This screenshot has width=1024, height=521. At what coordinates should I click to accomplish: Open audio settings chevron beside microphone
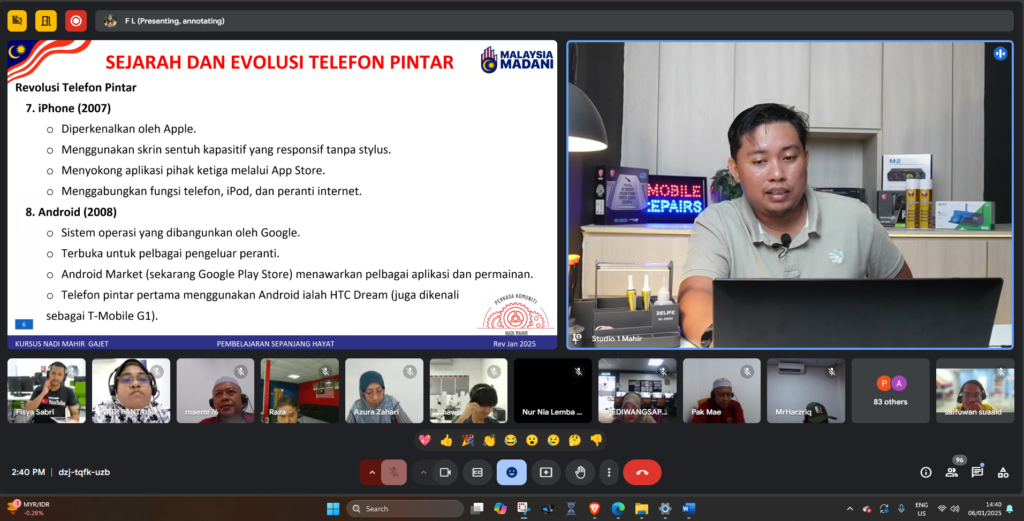point(372,472)
